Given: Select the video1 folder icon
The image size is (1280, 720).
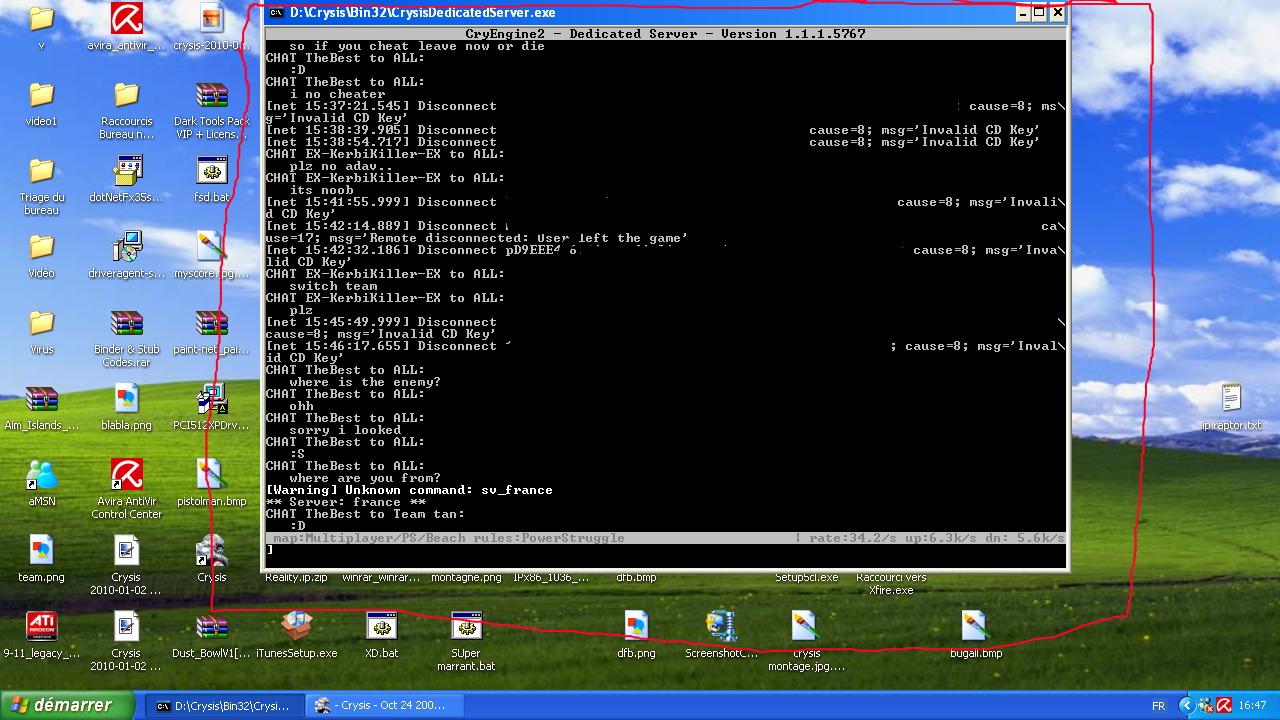Looking at the screenshot, I should point(41,94).
